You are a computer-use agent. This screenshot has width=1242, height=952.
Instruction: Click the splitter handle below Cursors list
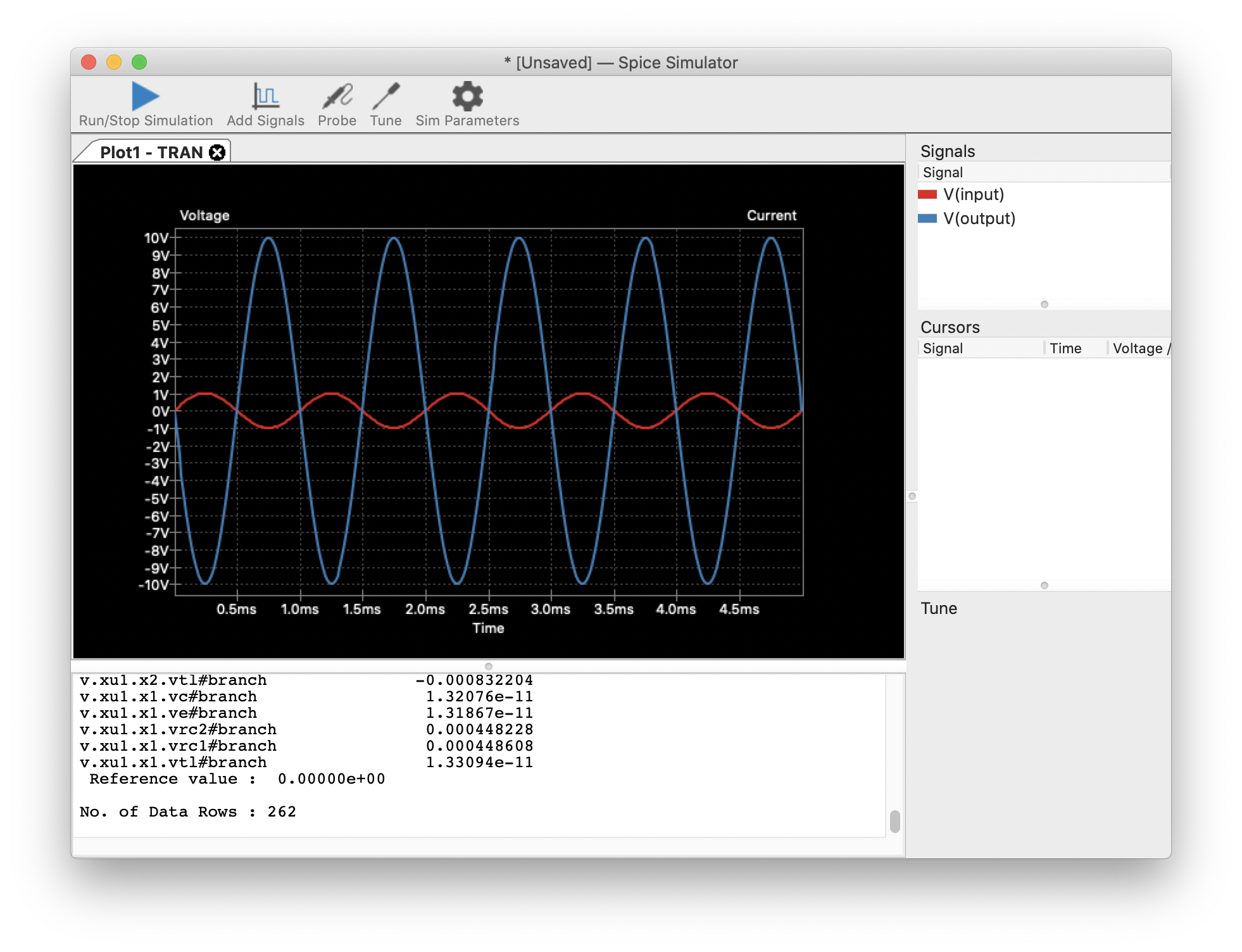1044,586
